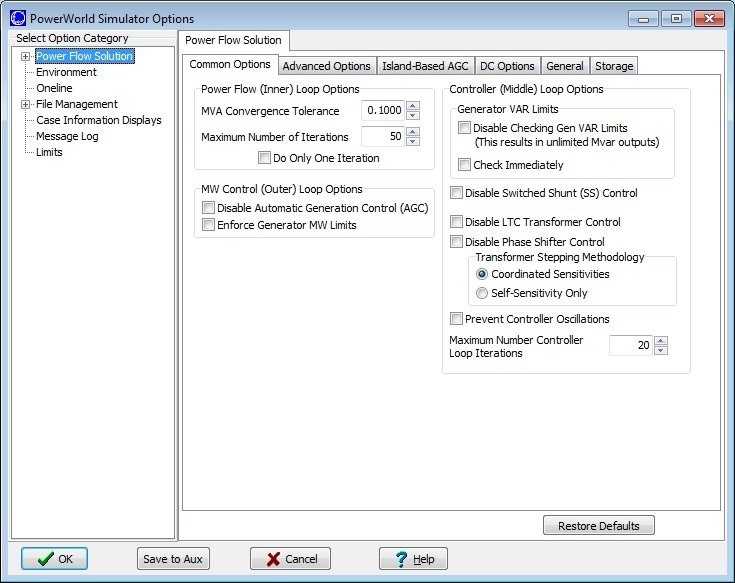Increase Controller Loop Iterations up arrow

coord(661,341)
